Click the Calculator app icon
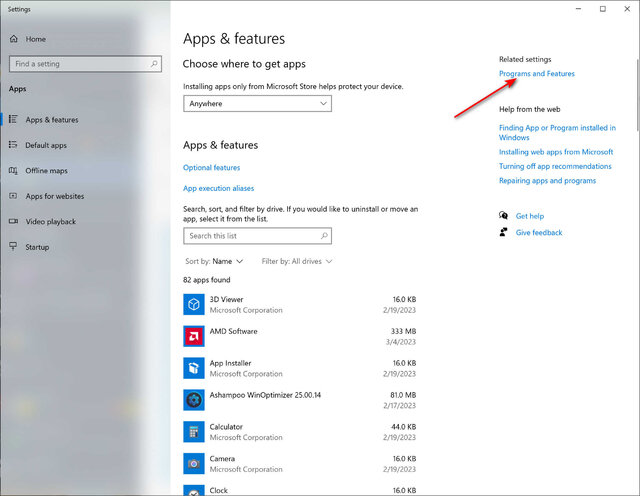The width and height of the screenshot is (640, 496). pos(194,432)
